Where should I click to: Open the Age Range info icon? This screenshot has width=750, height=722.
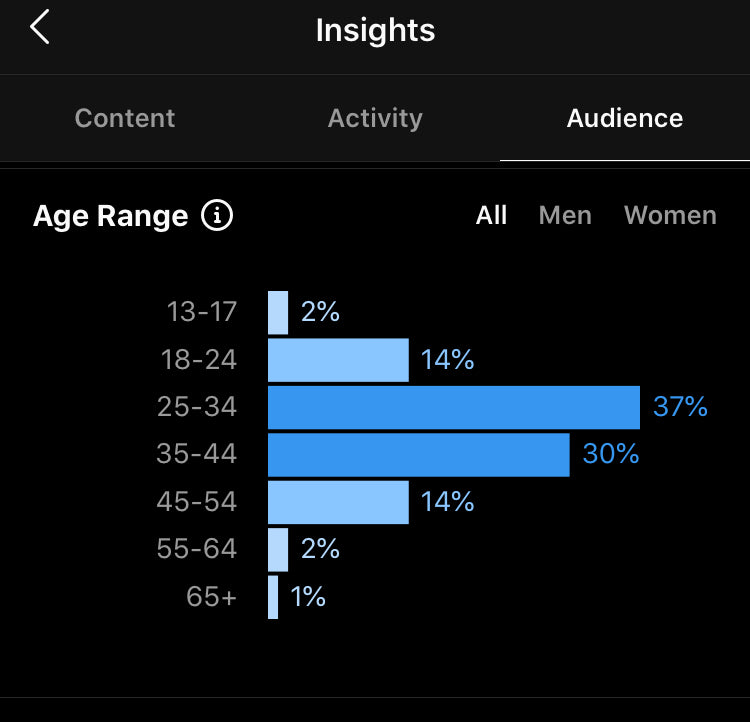pos(217,215)
